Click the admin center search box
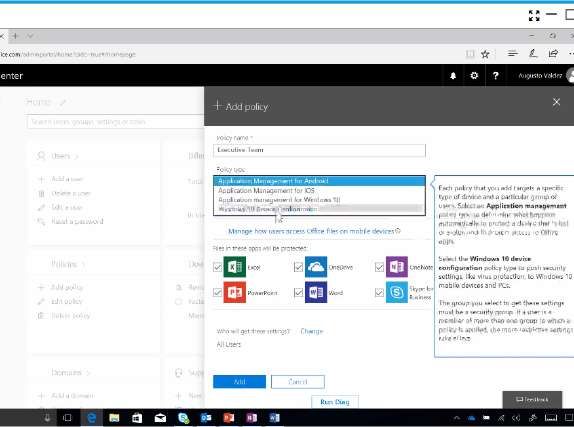Screen dimensions: 574x427 point(115,122)
